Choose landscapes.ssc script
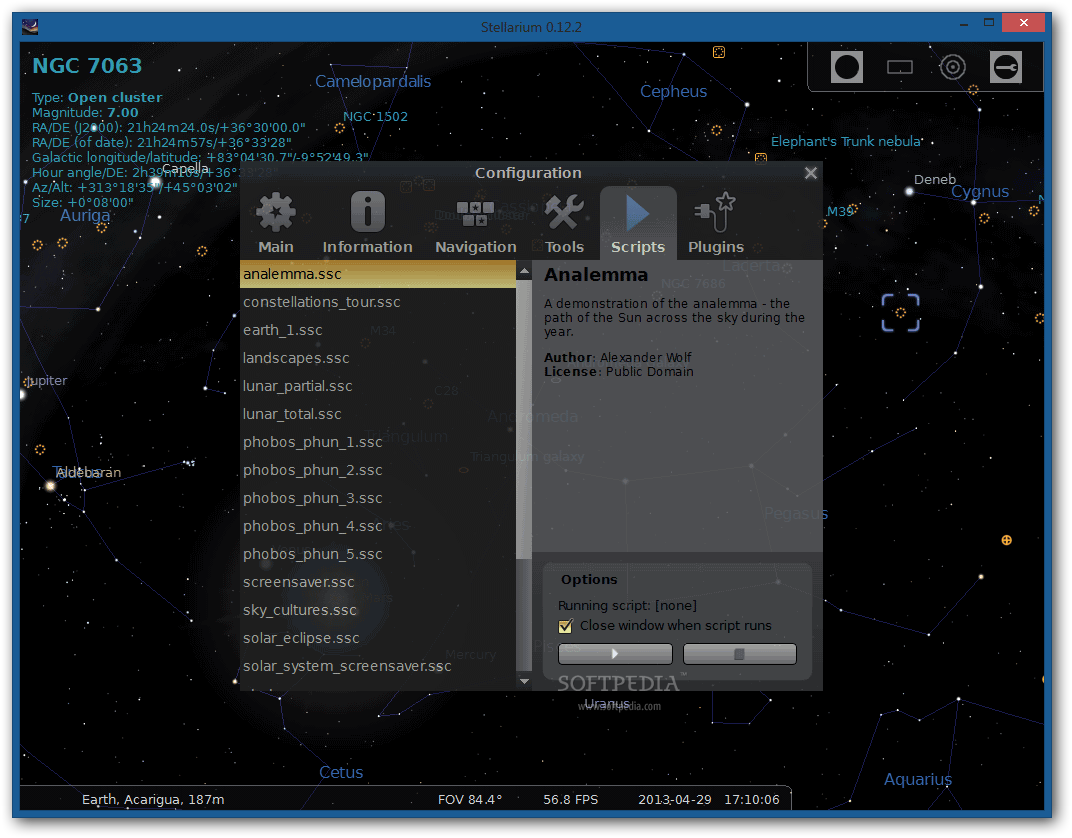The height and width of the screenshot is (838, 1072). coord(378,358)
